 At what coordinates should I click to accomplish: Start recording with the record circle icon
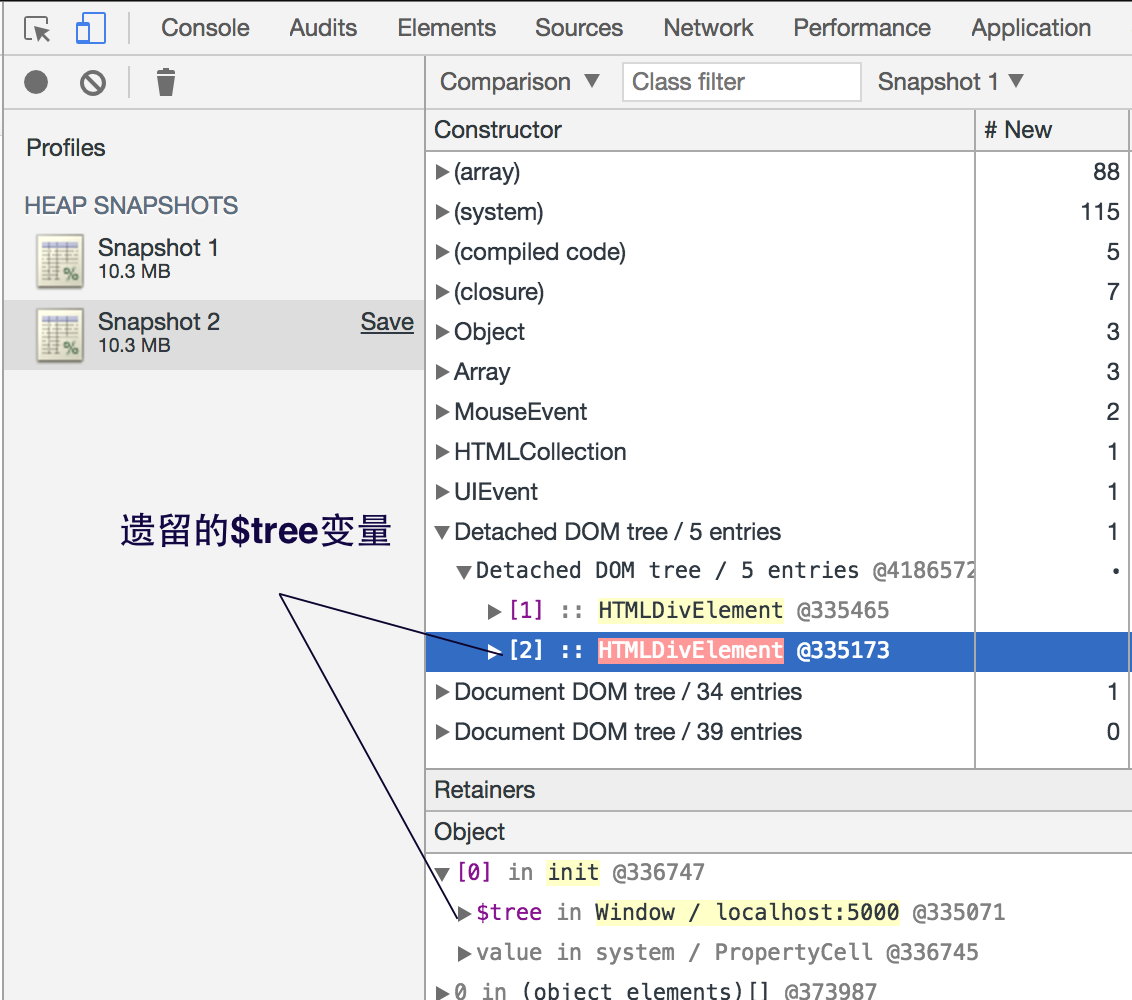pos(36,82)
